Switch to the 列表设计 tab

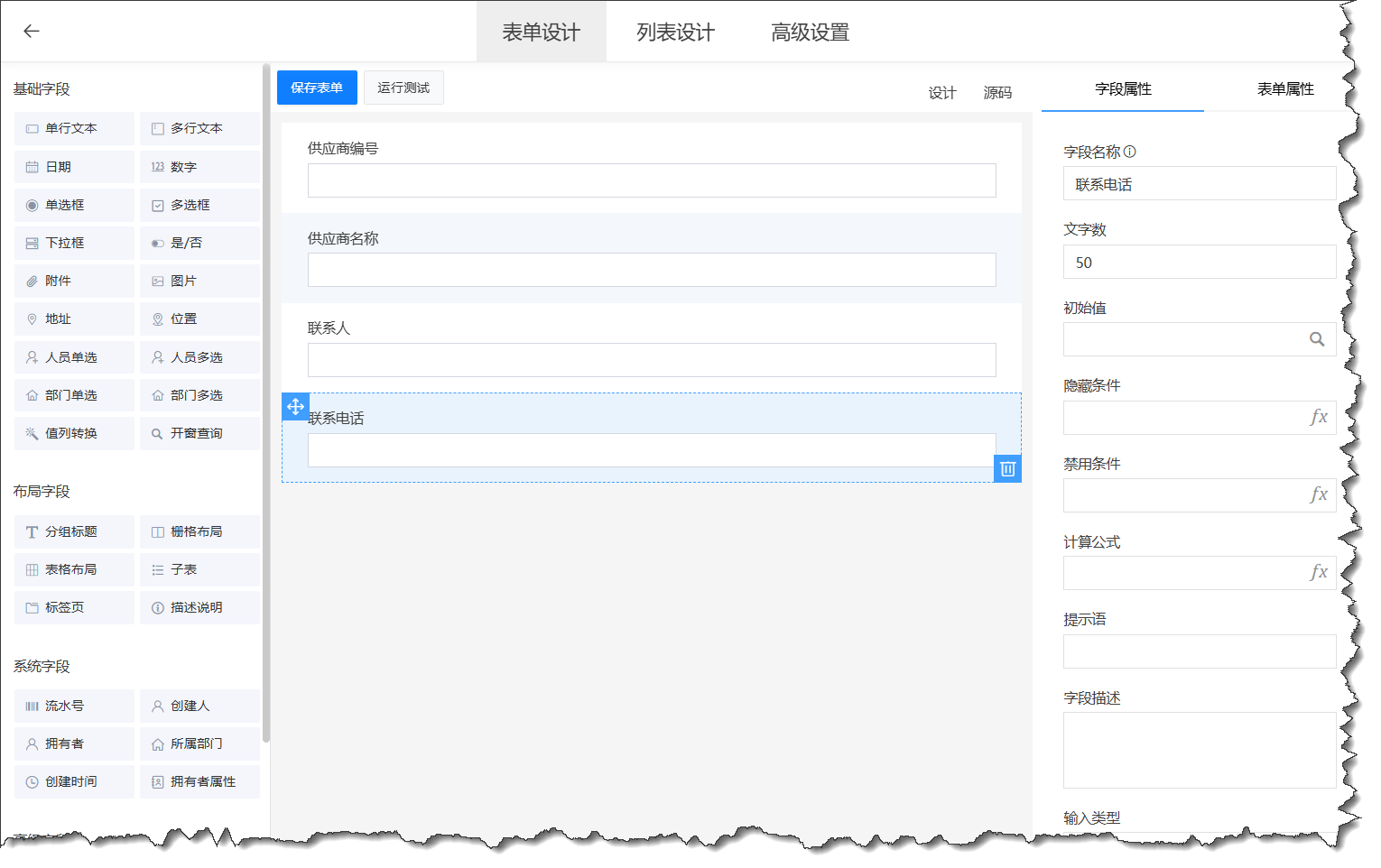tap(675, 32)
